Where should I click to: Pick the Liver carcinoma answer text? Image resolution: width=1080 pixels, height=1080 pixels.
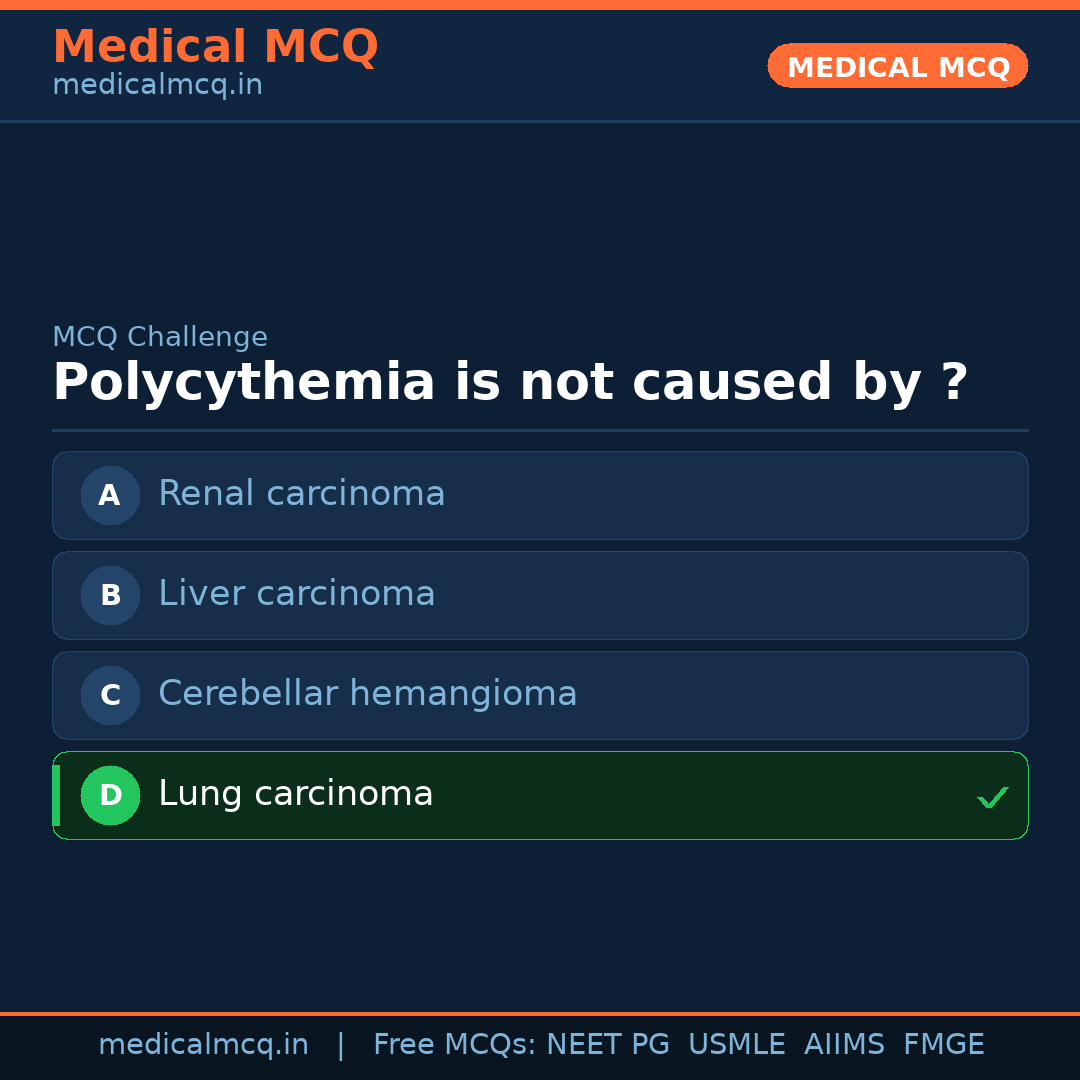(x=296, y=594)
